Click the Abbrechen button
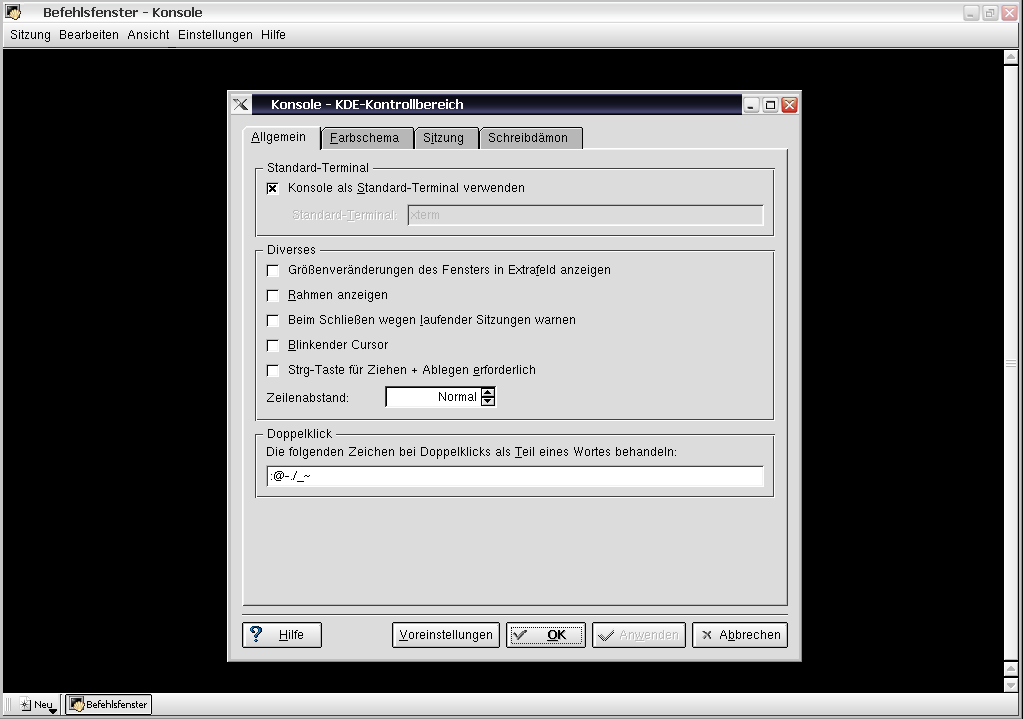The height and width of the screenshot is (719, 1023). point(741,635)
